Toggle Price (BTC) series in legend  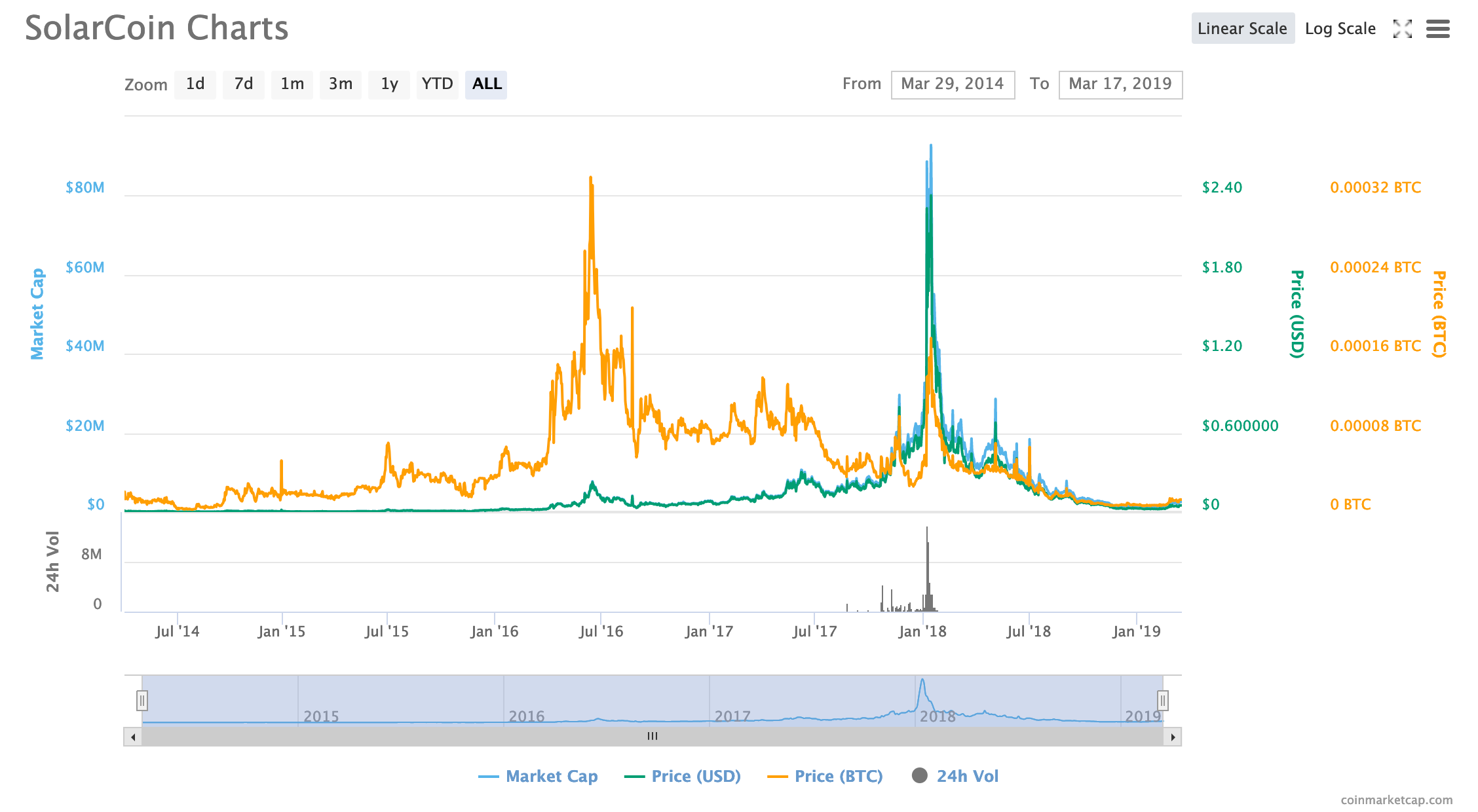coord(825,776)
